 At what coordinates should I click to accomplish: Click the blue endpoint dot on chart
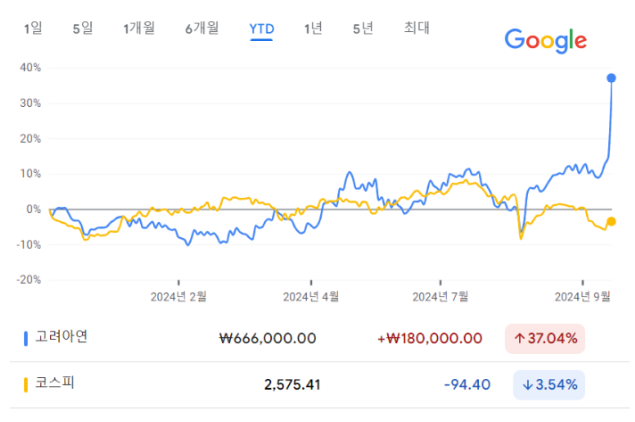click(x=611, y=78)
